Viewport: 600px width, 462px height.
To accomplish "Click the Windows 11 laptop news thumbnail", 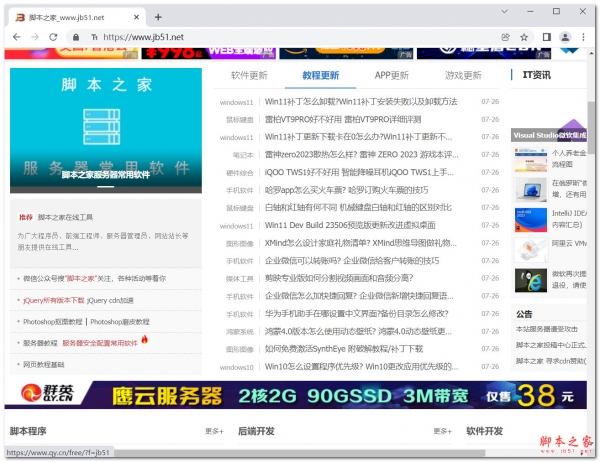I will [x=531, y=189].
